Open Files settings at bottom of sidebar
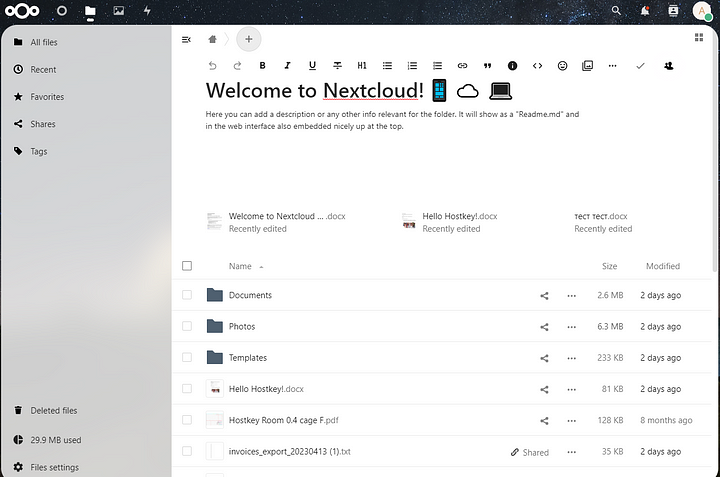 54,467
